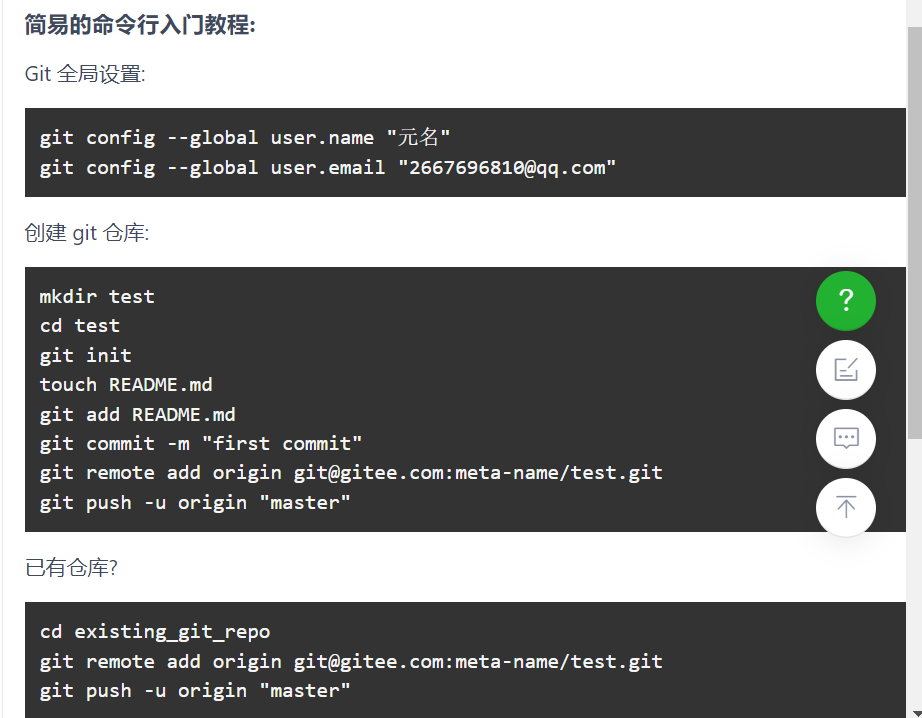Click the '已有仓库?' label
This screenshot has width=922, height=718.
(x=72, y=568)
